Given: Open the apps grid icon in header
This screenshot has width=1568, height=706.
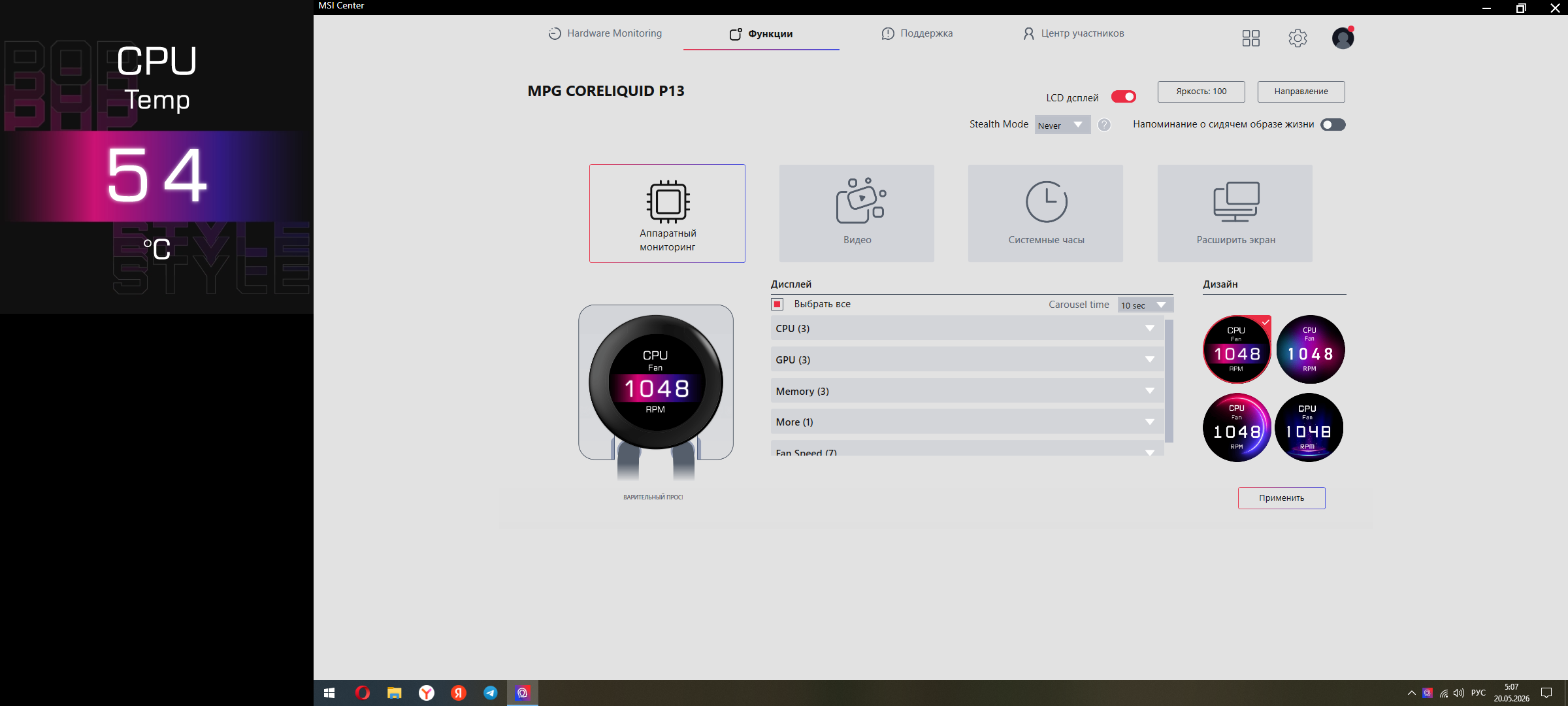Looking at the screenshot, I should (1251, 38).
